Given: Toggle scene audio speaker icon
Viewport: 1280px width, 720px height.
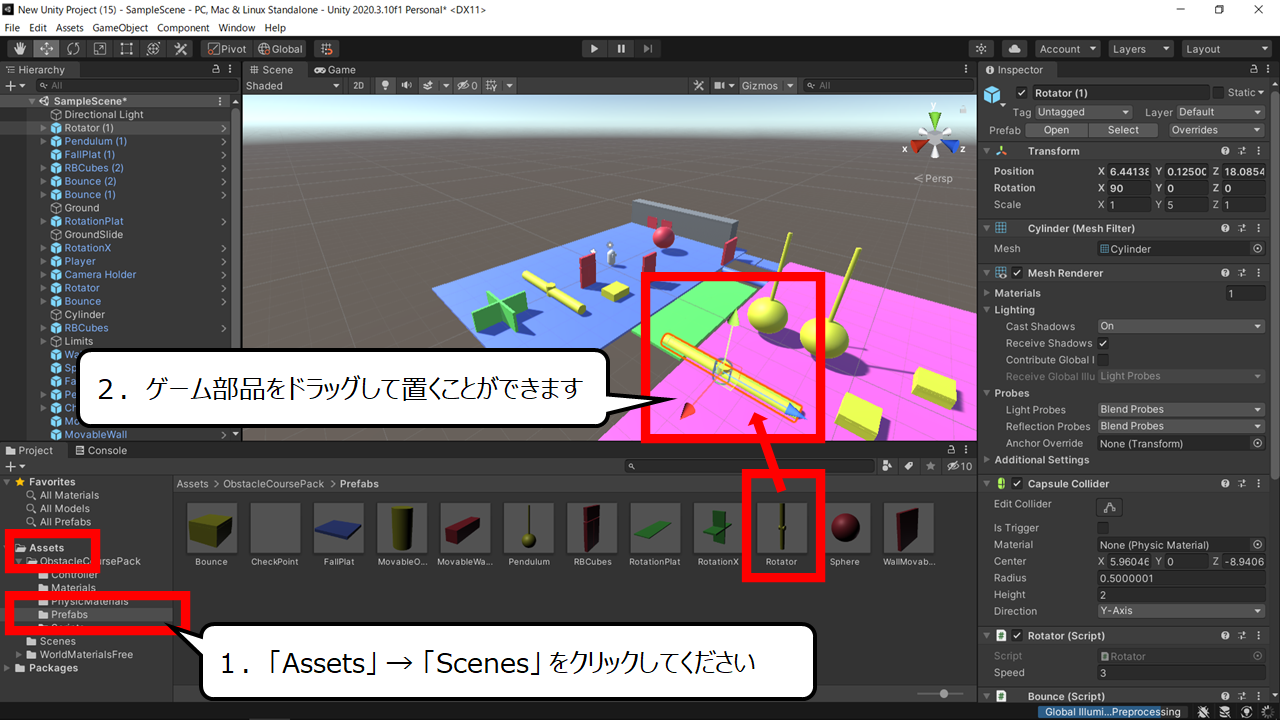Looking at the screenshot, I should pyautogui.click(x=406, y=86).
